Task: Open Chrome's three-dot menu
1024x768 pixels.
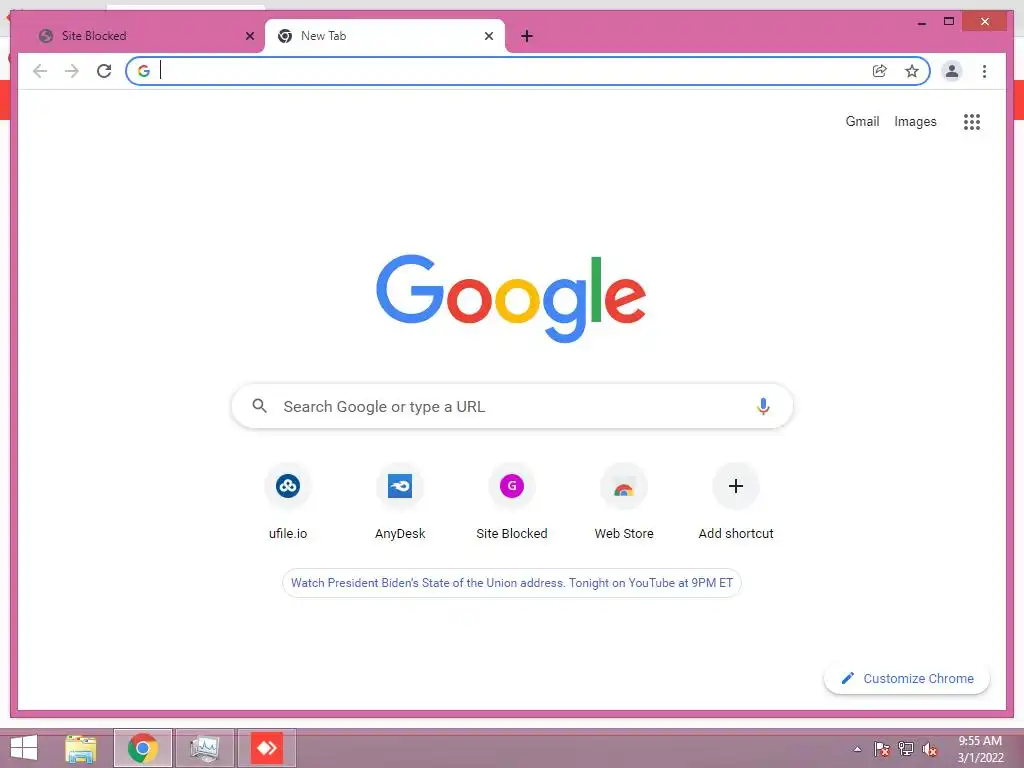Action: [x=984, y=71]
